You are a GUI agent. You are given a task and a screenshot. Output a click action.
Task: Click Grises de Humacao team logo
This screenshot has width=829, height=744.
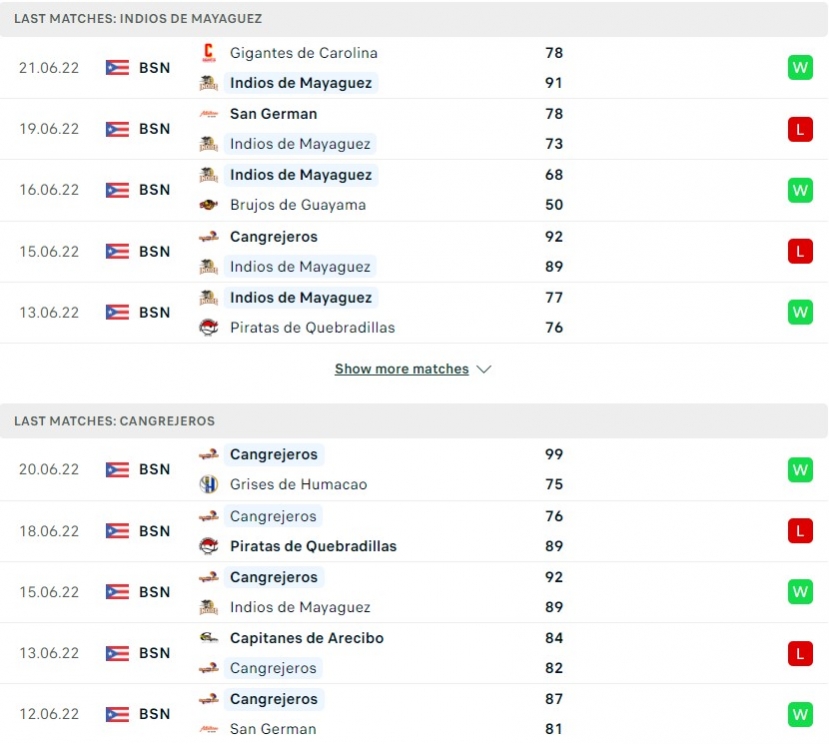tap(208, 484)
